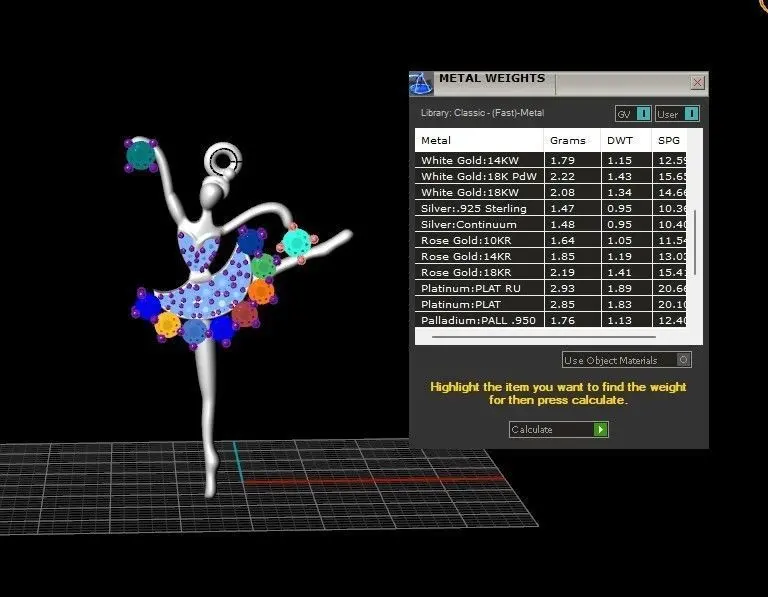This screenshot has height=597, width=768.
Task: Click the Calculate button
Action: tap(558, 430)
